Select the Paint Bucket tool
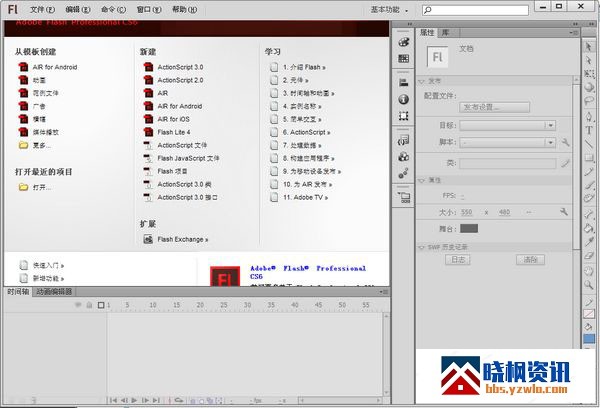 pyautogui.click(x=589, y=228)
